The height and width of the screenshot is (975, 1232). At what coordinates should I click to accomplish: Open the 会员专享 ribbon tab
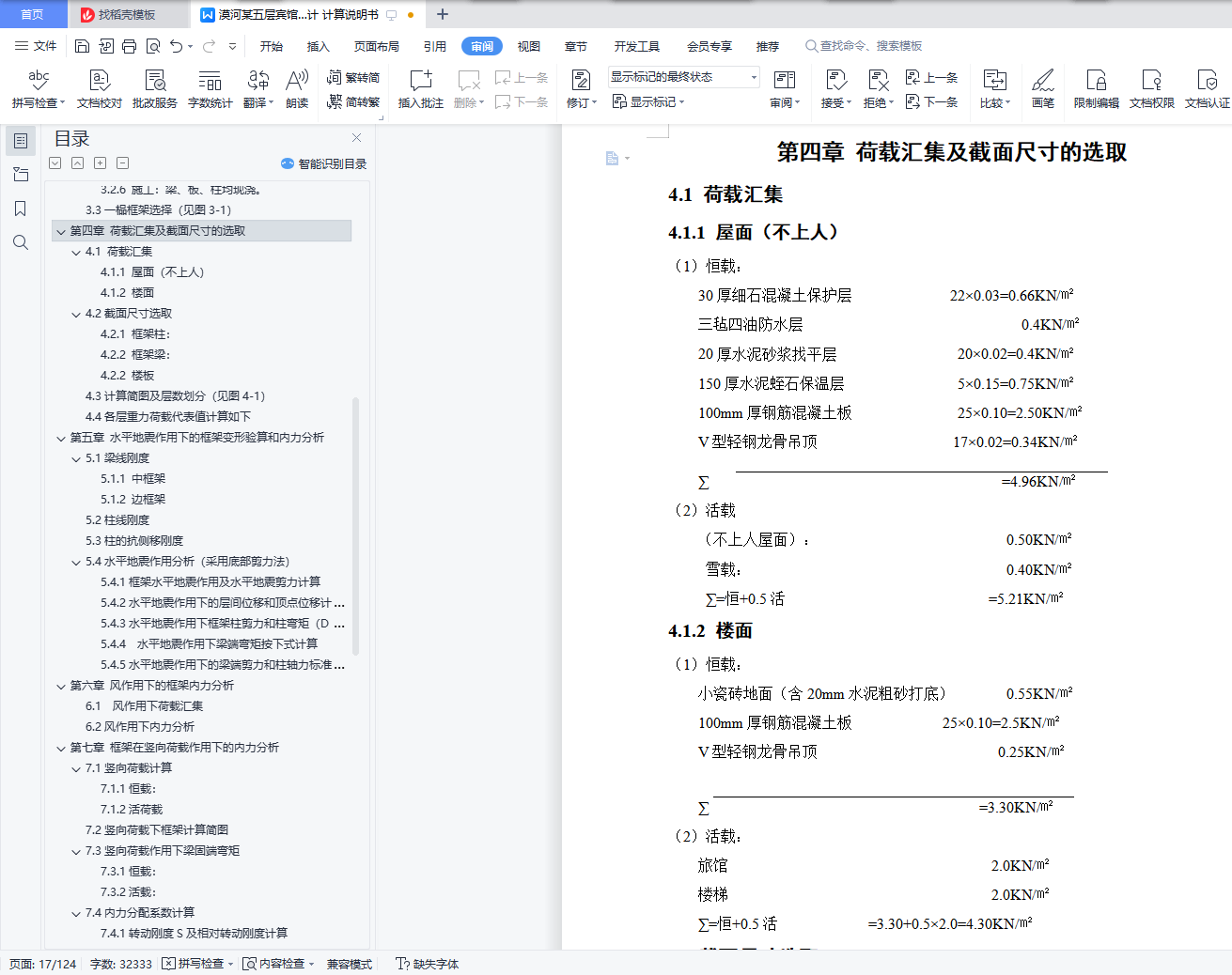[709, 46]
